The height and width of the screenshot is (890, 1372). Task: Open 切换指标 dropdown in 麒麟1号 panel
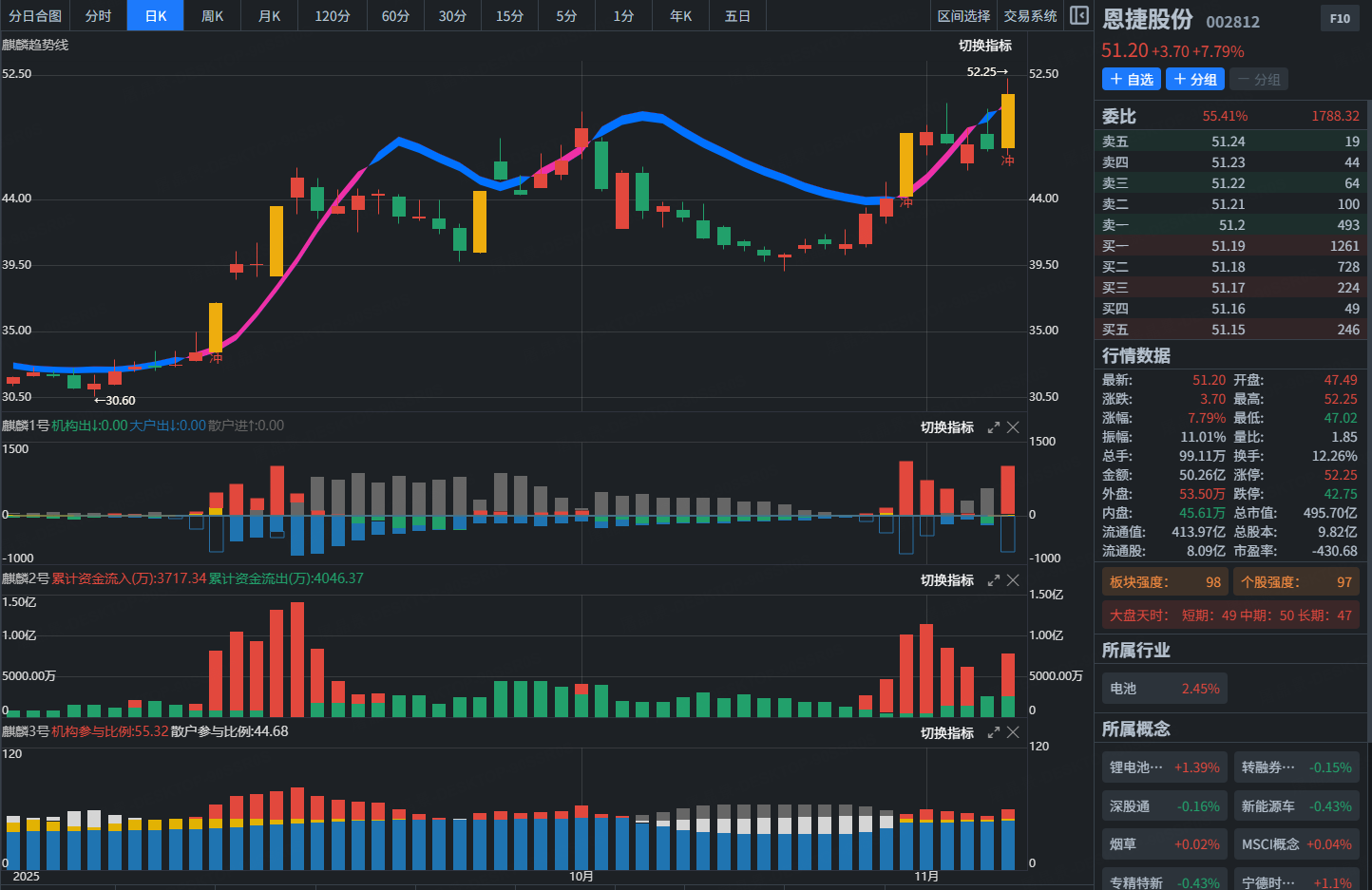tap(946, 427)
